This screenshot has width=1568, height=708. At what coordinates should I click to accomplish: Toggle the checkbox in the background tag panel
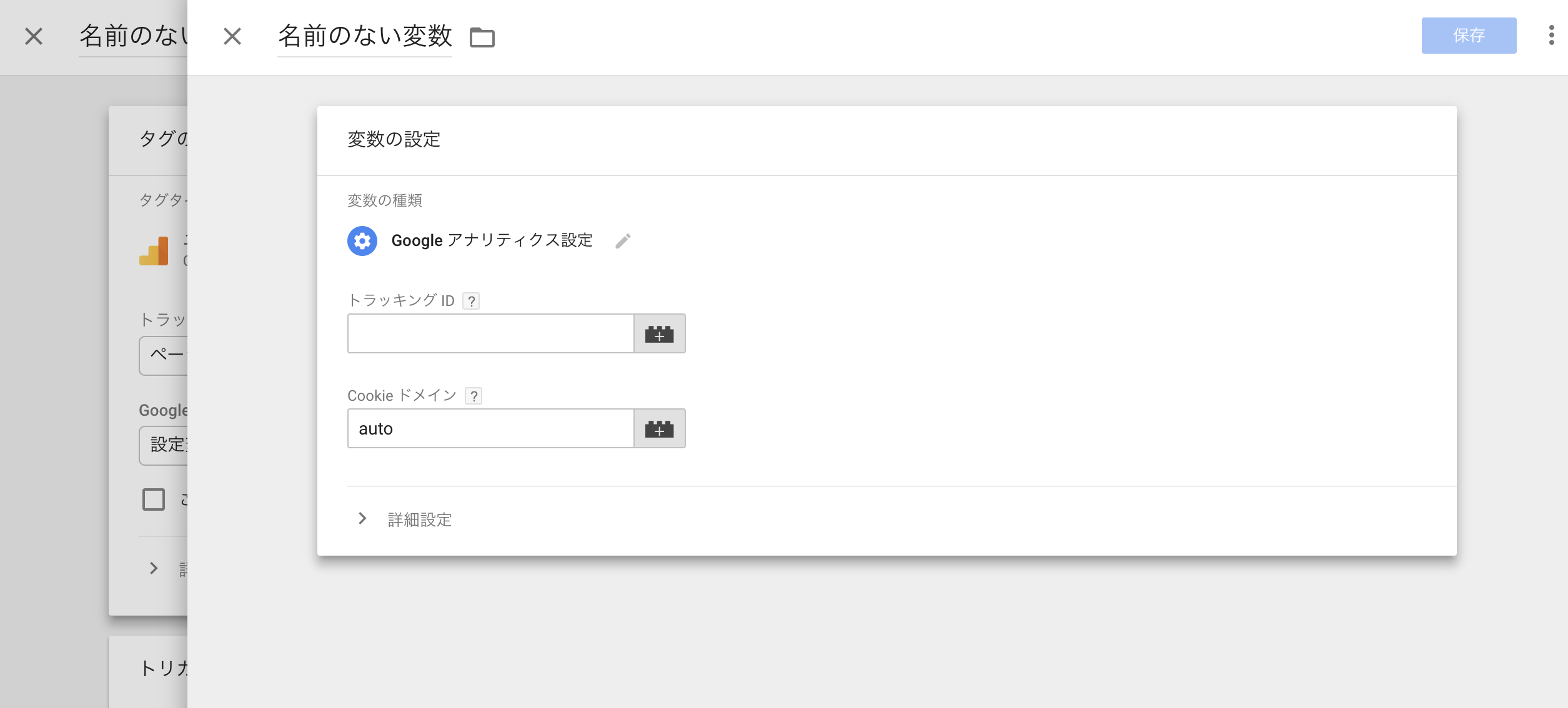point(154,499)
